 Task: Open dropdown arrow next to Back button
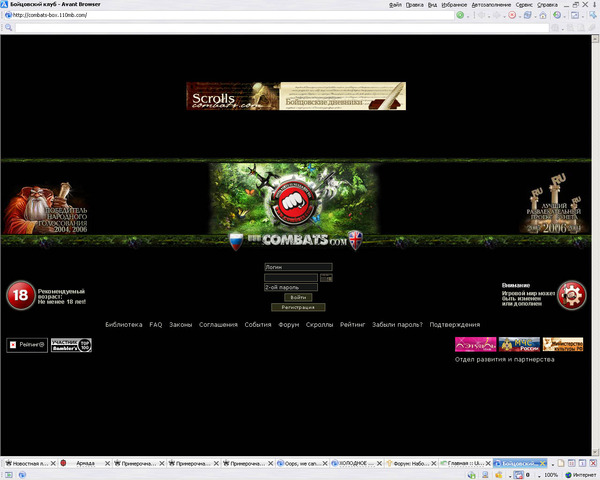489,16
